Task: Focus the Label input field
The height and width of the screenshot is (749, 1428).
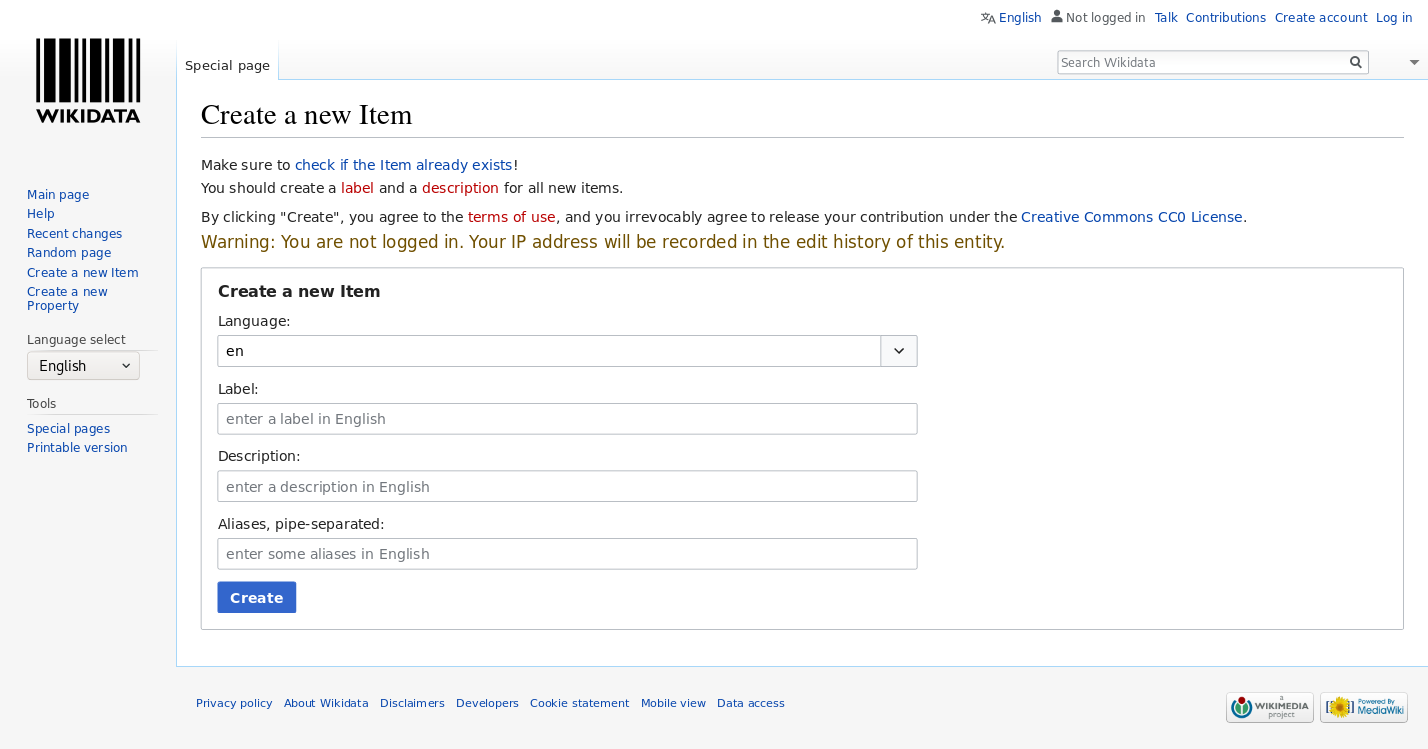Action: [x=567, y=419]
